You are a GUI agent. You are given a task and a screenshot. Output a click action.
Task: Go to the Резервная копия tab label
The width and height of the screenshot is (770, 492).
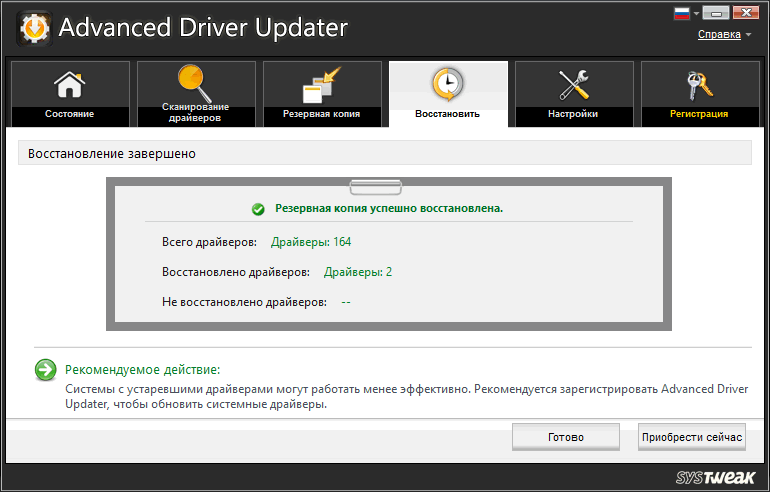(321, 113)
